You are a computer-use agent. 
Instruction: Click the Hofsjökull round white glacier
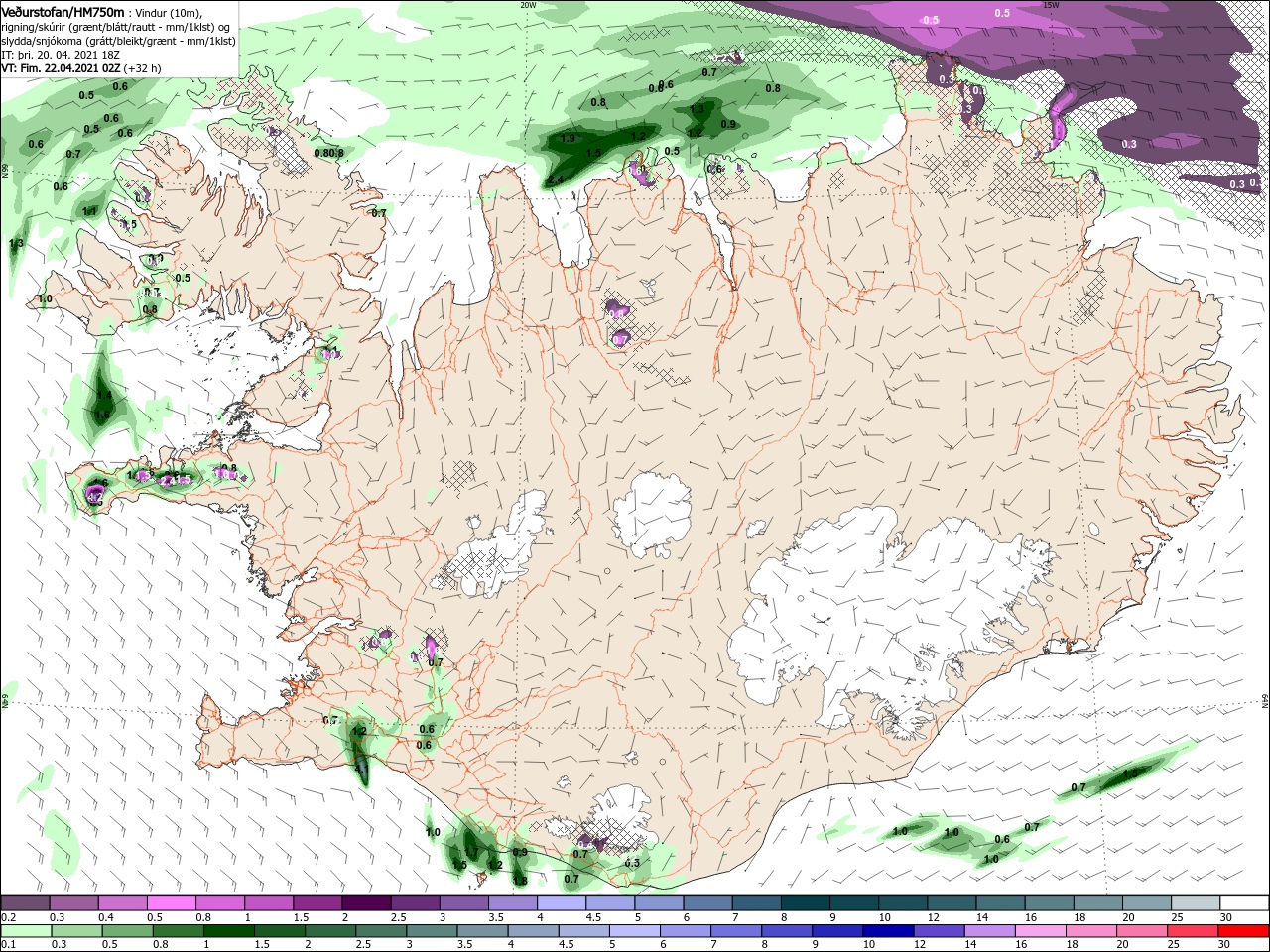(x=652, y=514)
